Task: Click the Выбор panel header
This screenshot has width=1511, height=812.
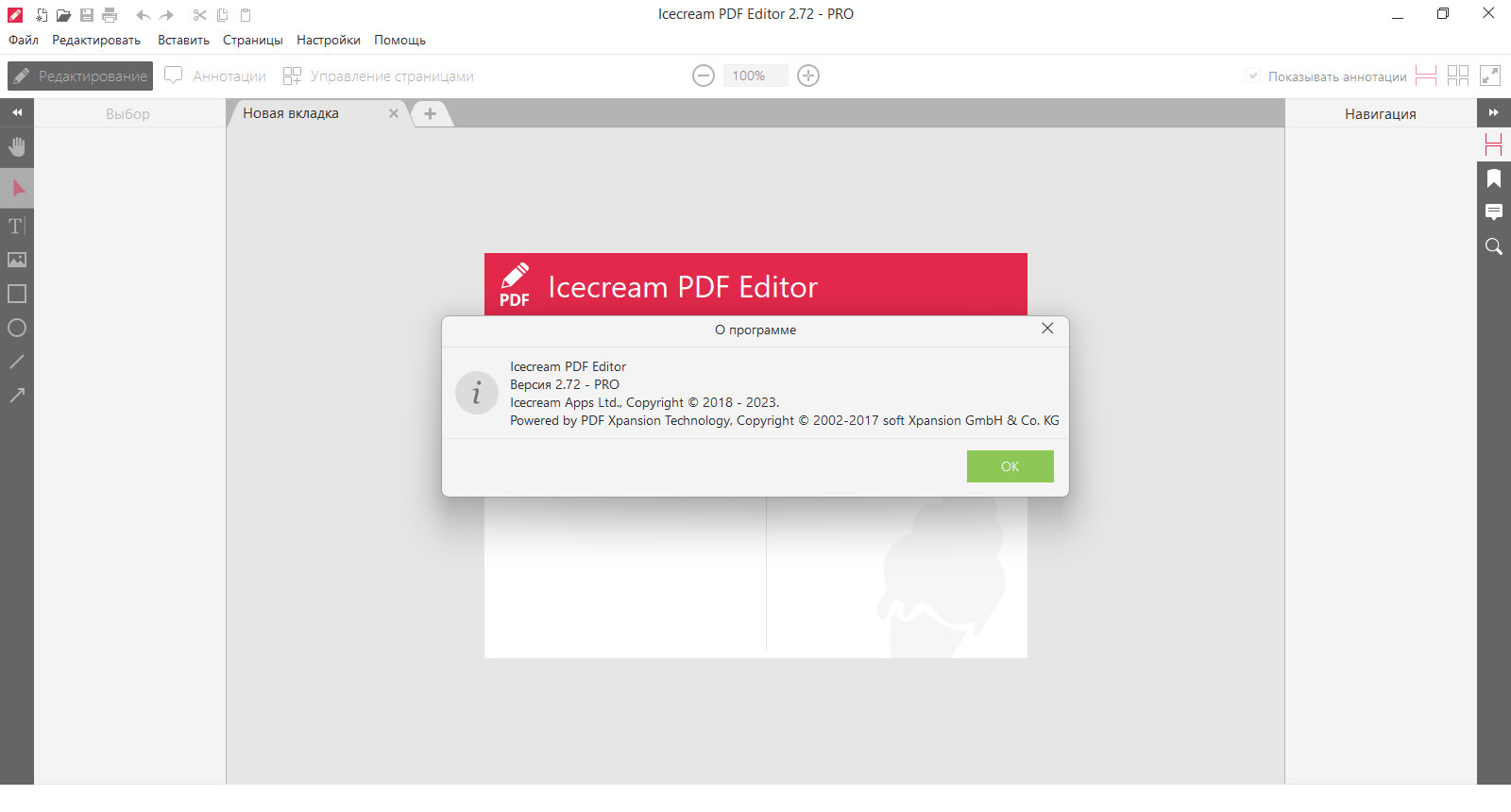Action: 128,113
